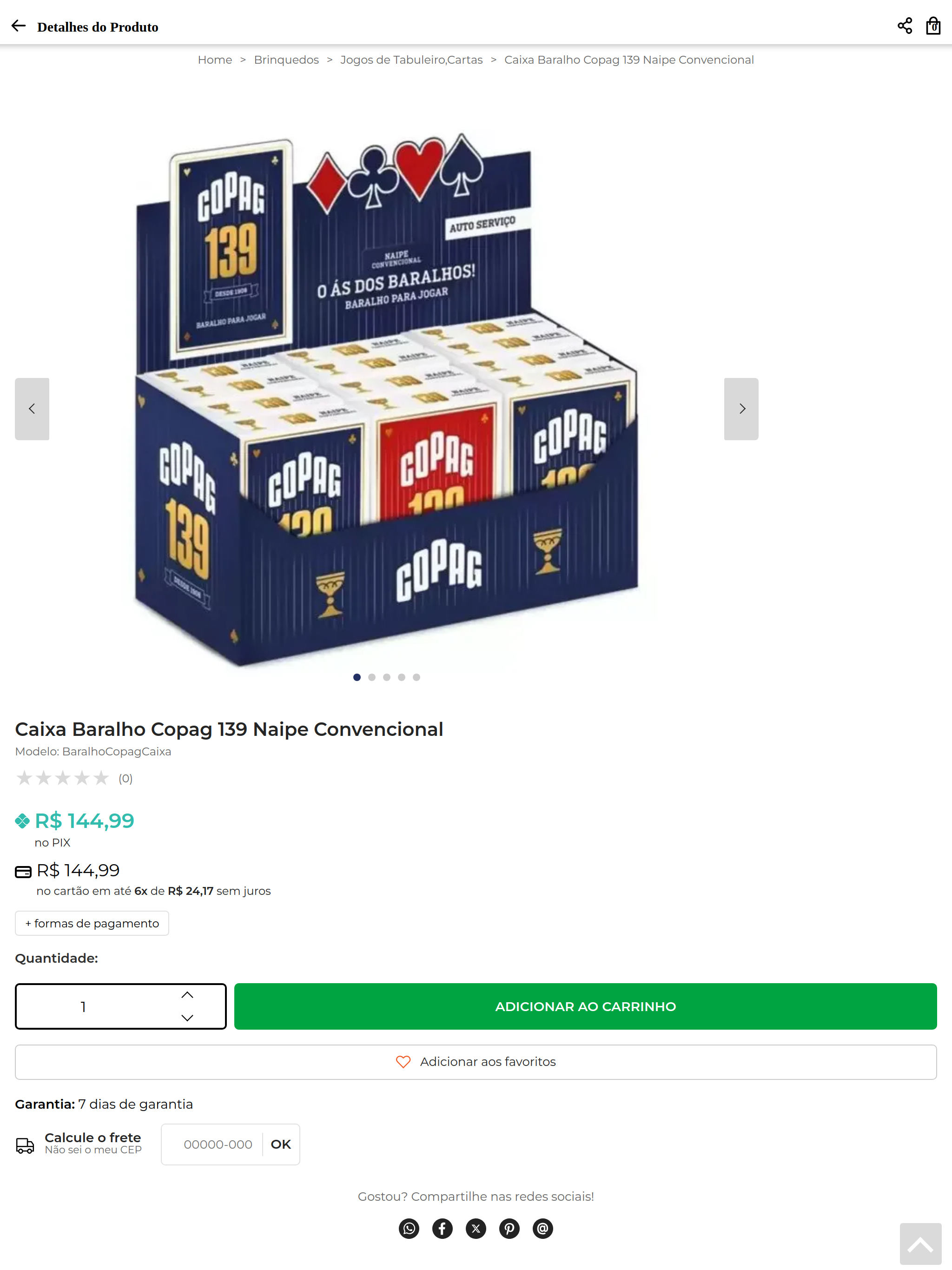This screenshot has width=952, height=1270.
Task: Share product on X icon
Action: (476, 1228)
